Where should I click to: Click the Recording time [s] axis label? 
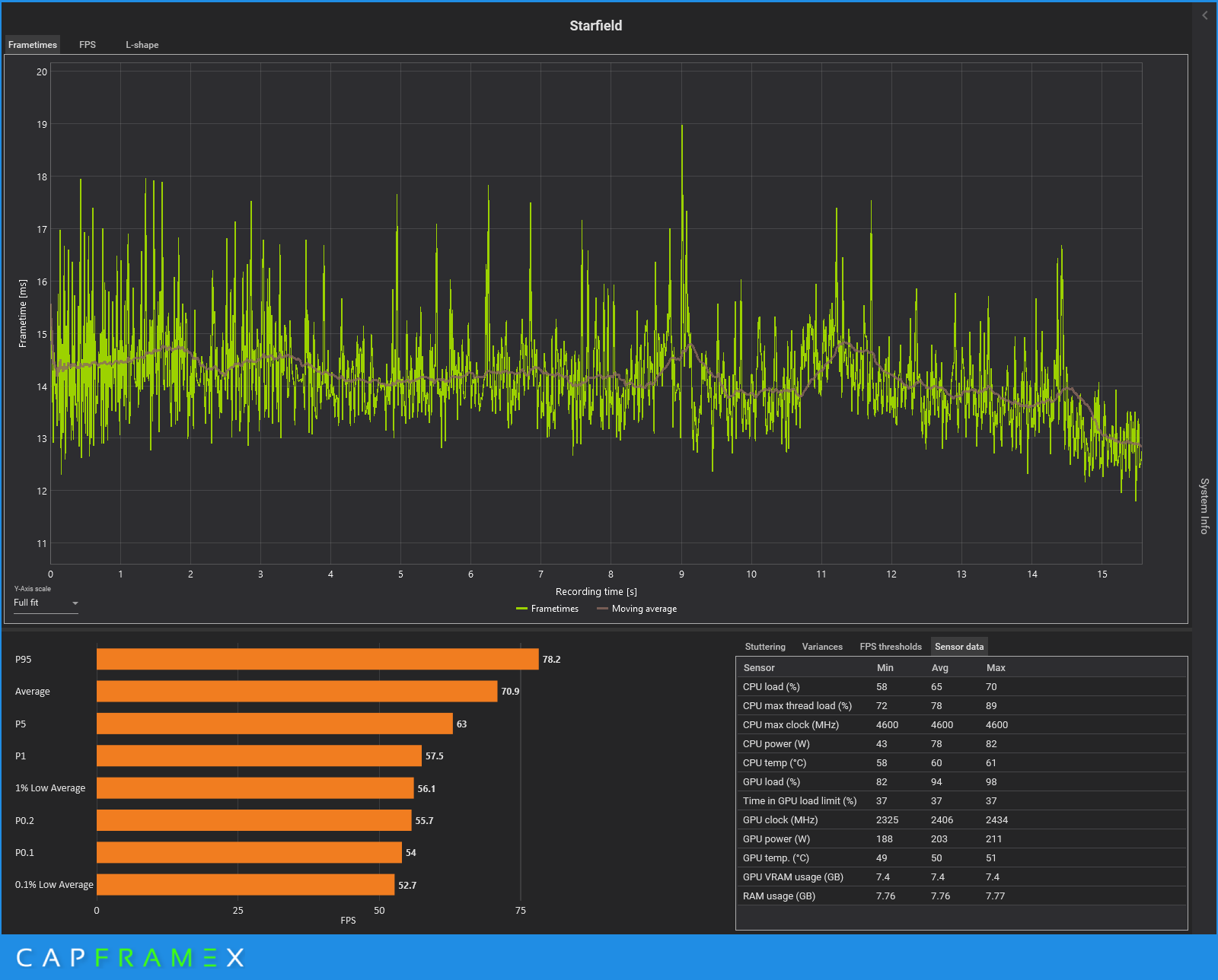(x=596, y=592)
